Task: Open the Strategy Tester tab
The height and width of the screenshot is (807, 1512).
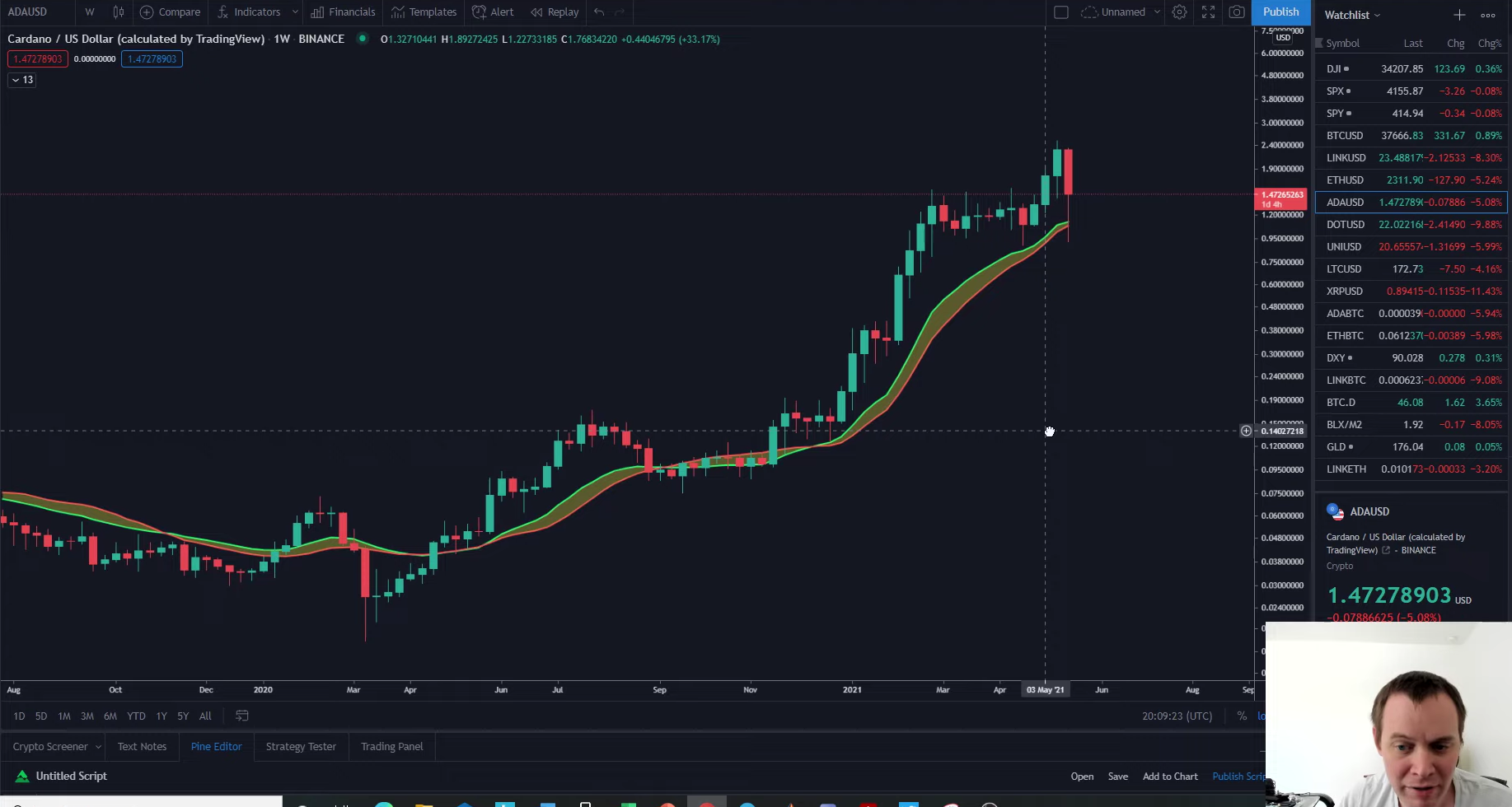Action: (301, 746)
